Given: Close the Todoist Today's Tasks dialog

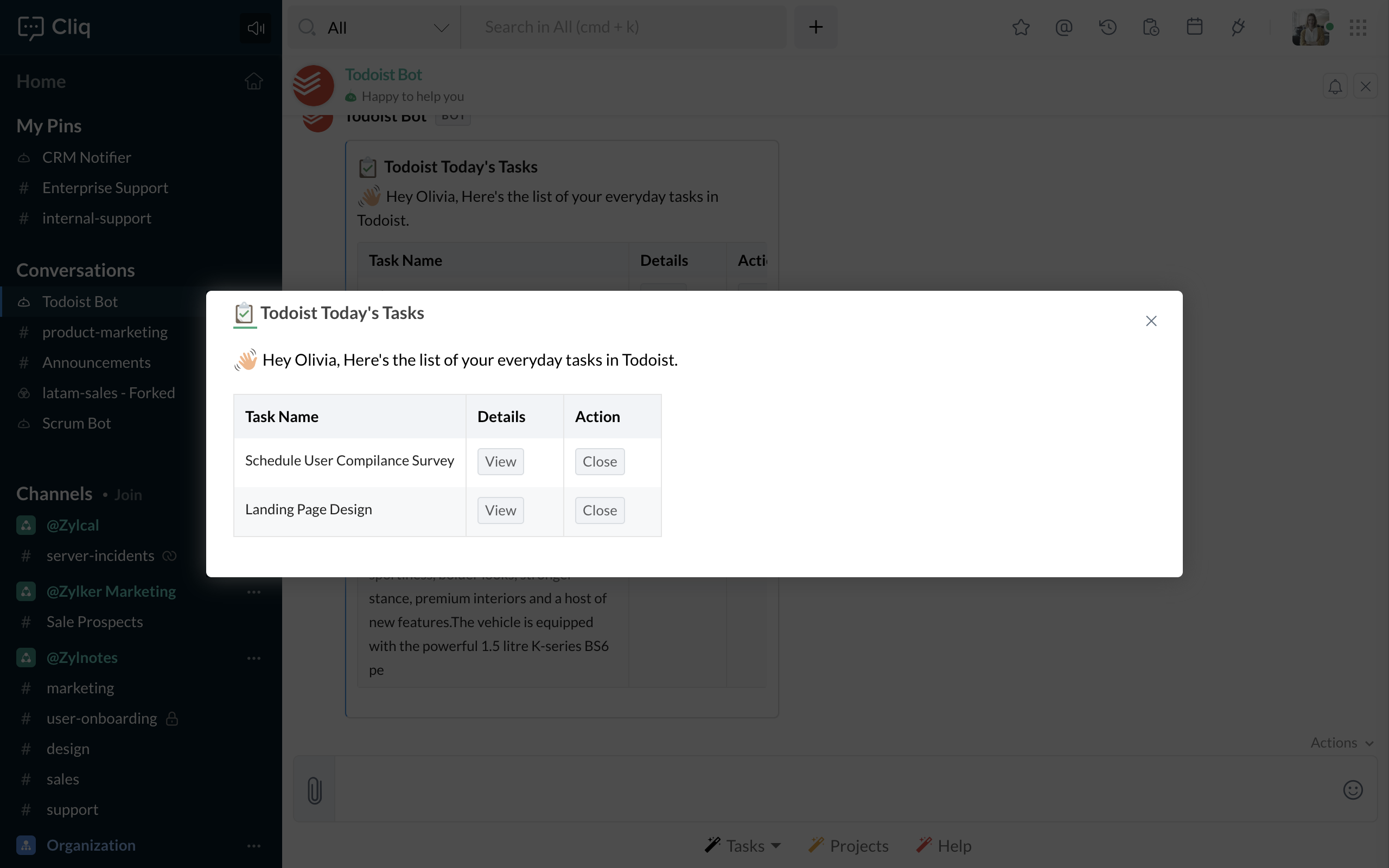Looking at the screenshot, I should [1151, 321].
